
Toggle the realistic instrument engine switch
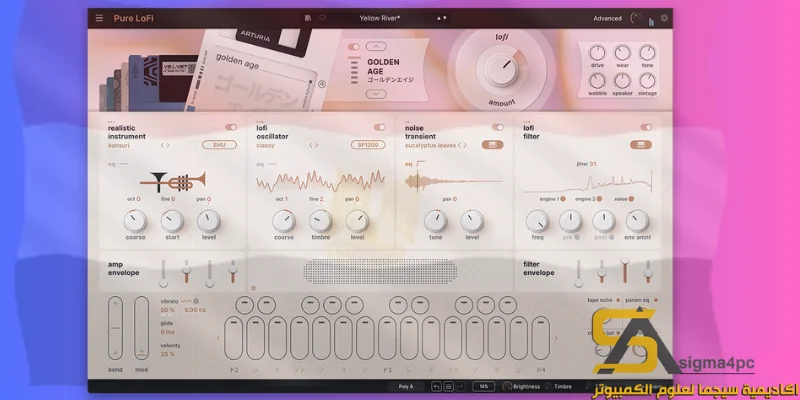tap(231, 127)
